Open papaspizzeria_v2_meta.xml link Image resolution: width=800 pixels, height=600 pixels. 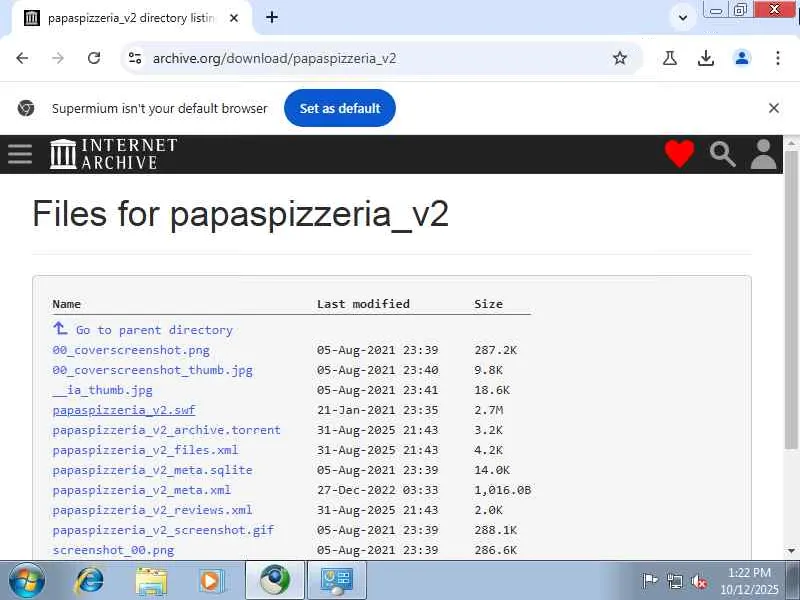pos(142,489)
